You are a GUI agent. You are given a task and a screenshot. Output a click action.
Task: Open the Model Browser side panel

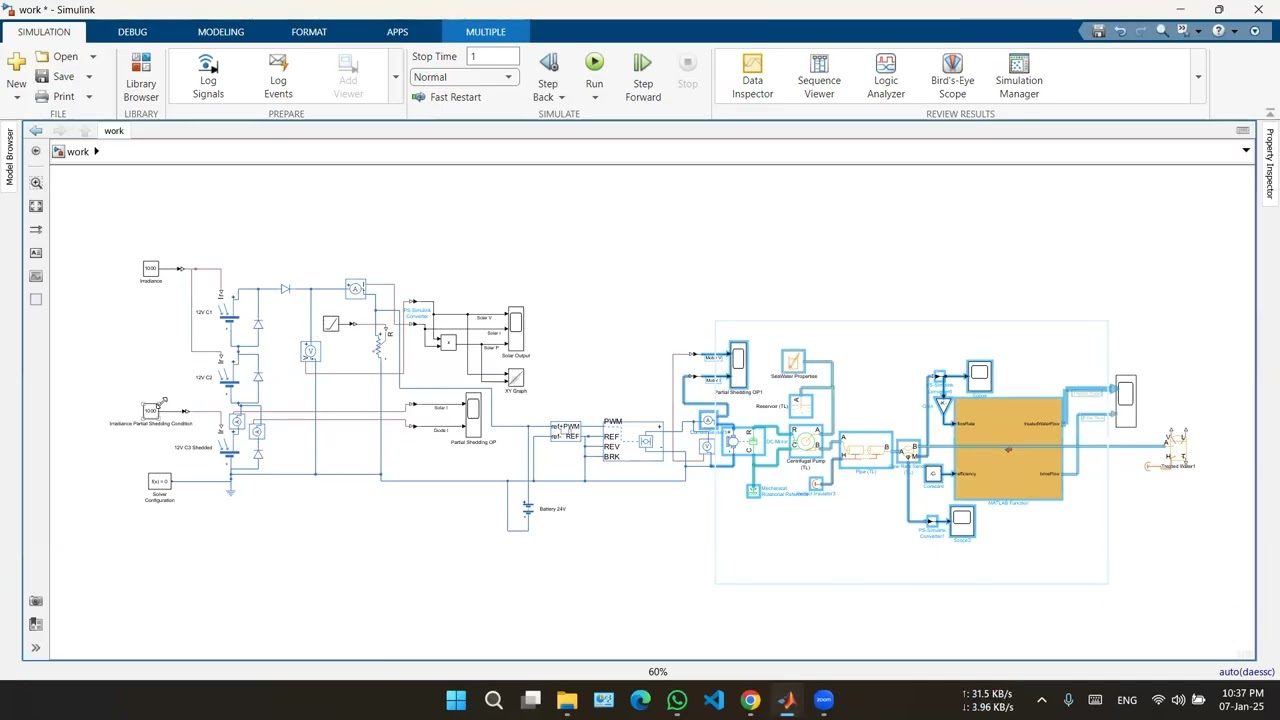10,157
